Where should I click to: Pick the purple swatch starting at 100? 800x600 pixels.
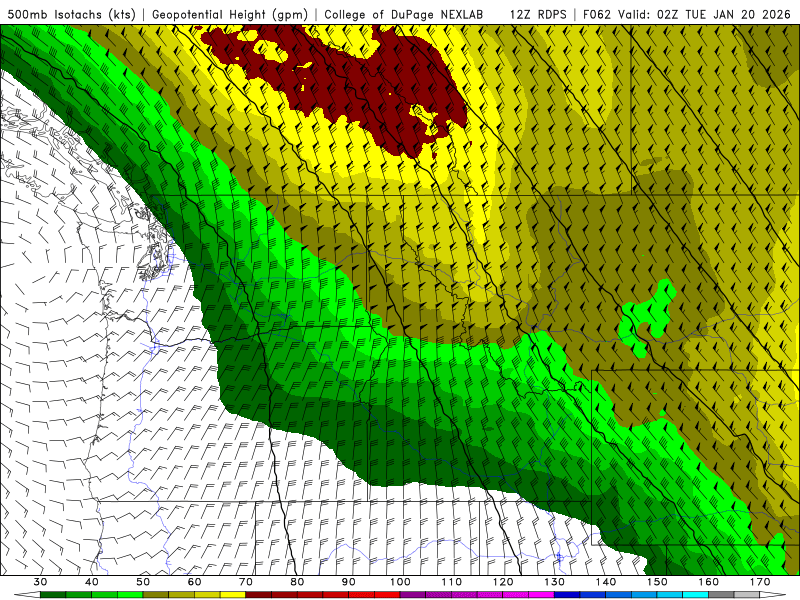[x=413, y=594]
